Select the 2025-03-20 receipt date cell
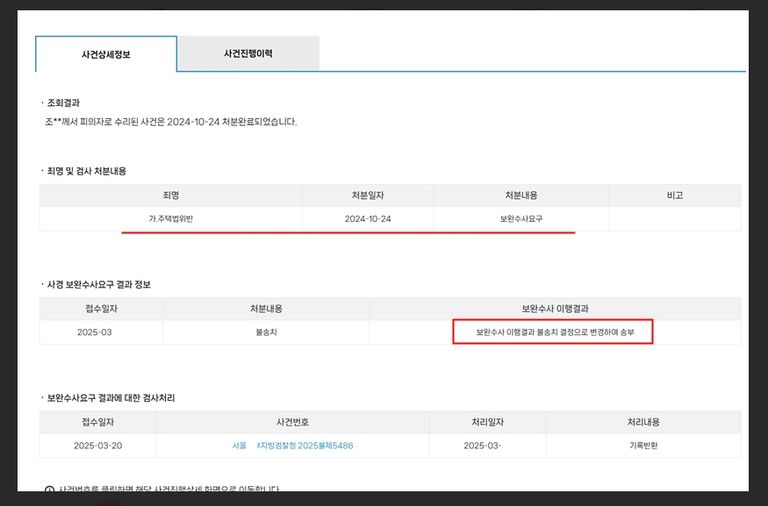 tap(98, 446)
